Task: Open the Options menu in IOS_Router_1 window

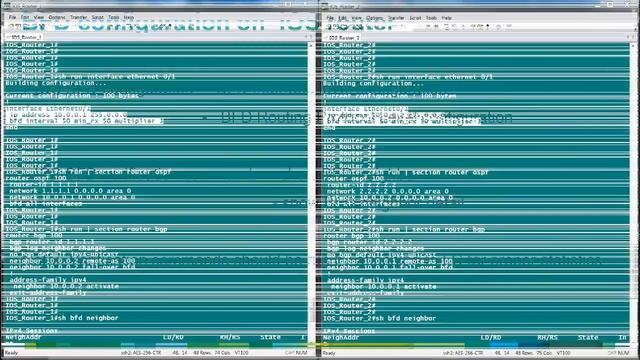Action: tap(57, 18)
